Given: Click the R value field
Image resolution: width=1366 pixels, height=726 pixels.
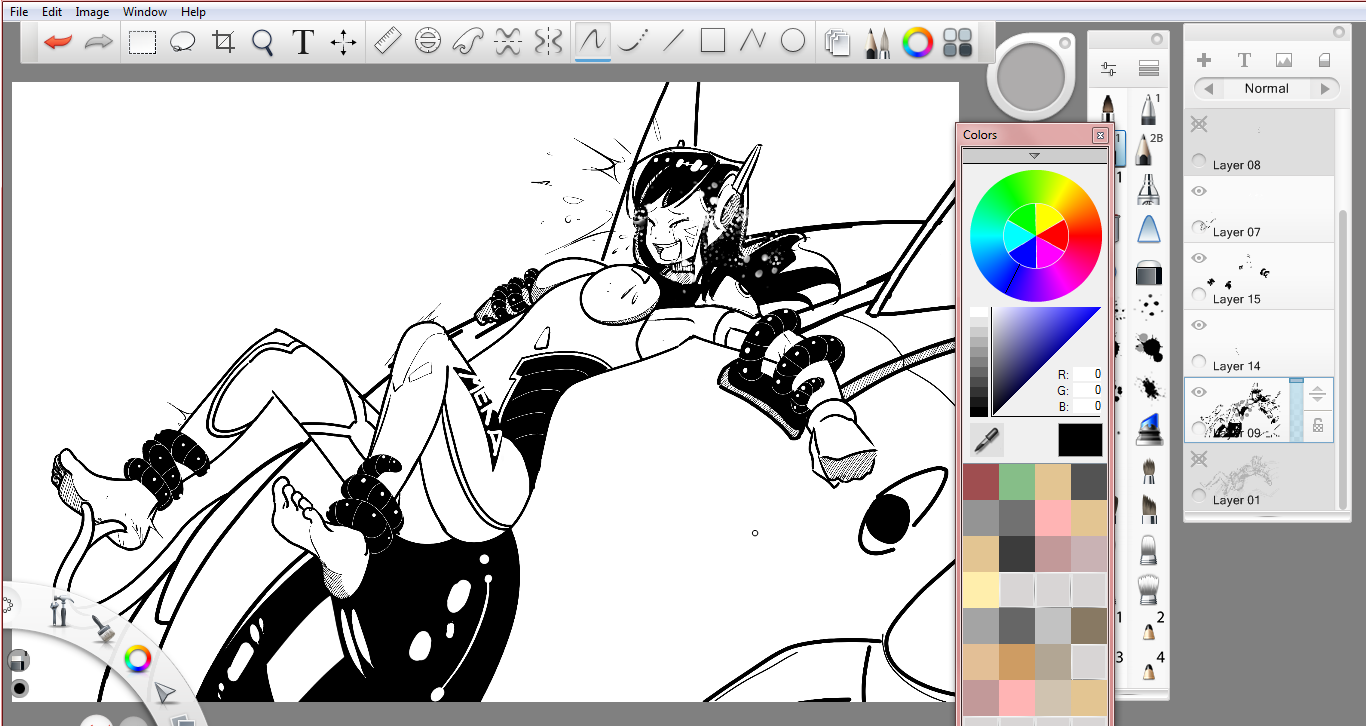Looking at the screenshot, I should [x=1088, y=374].
